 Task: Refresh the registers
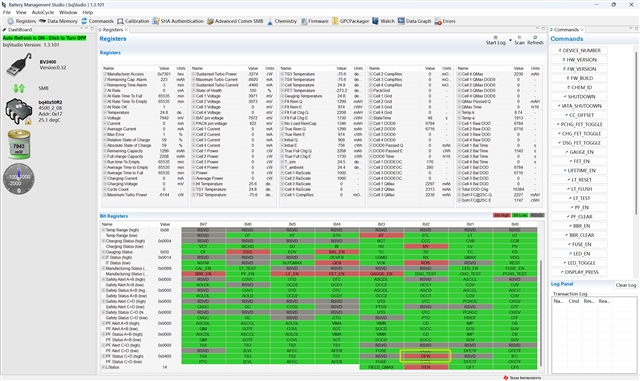click(x=535, y=40)
